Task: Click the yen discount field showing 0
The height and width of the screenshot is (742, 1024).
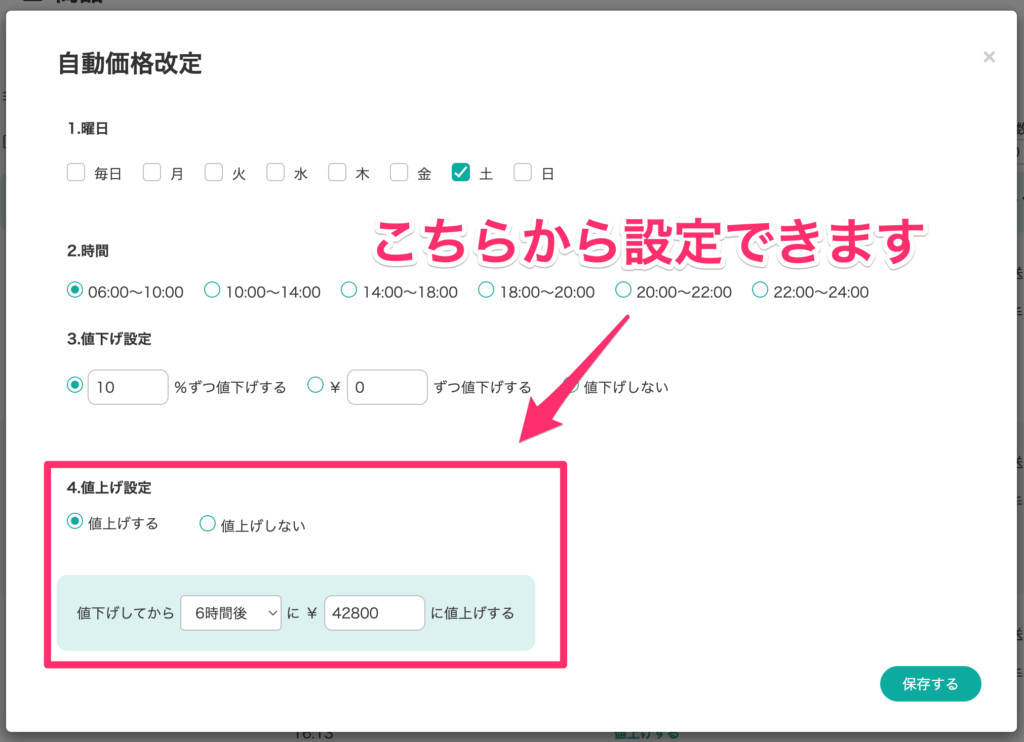Action: 387,387
